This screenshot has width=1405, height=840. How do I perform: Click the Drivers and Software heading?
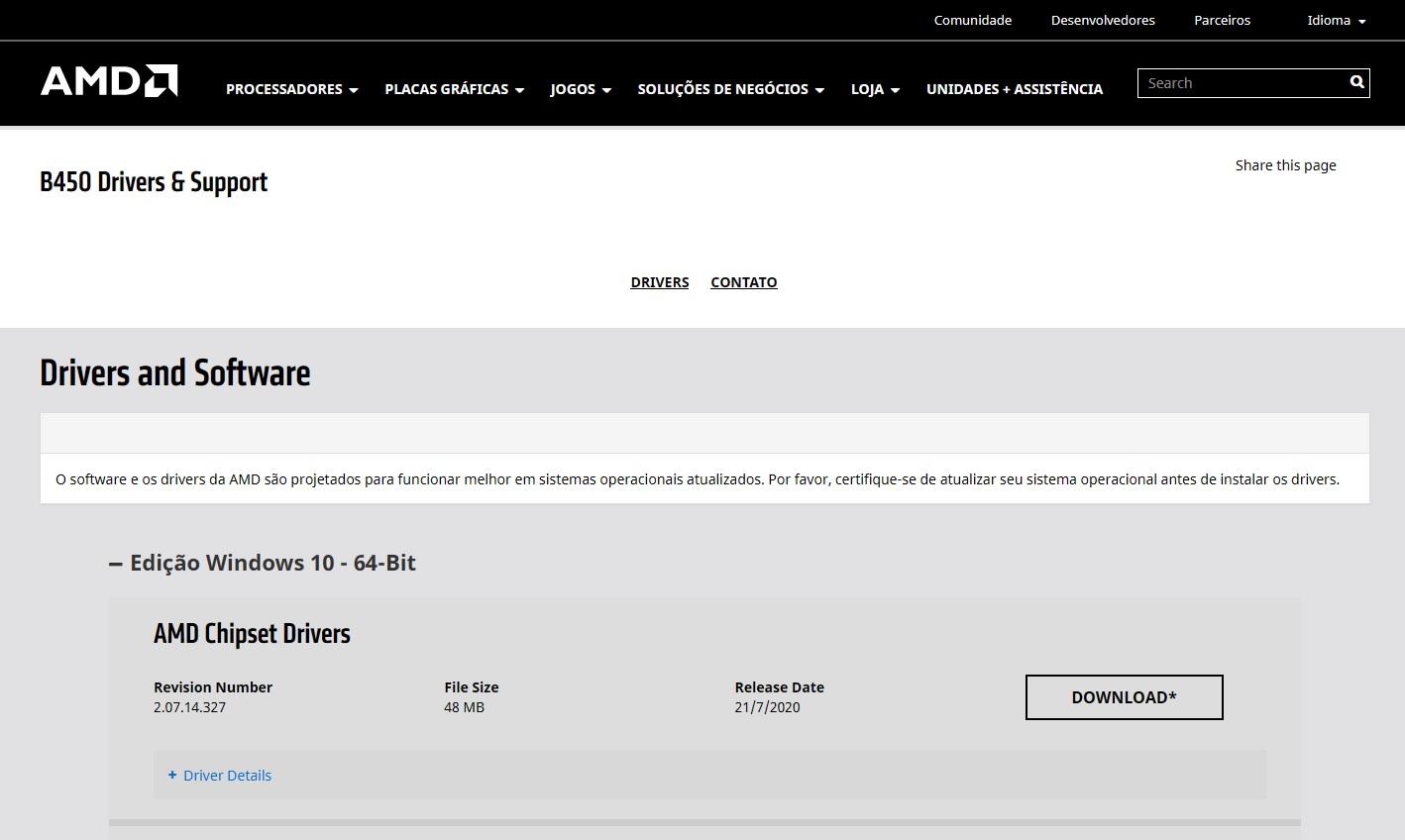tap(175, 373)
